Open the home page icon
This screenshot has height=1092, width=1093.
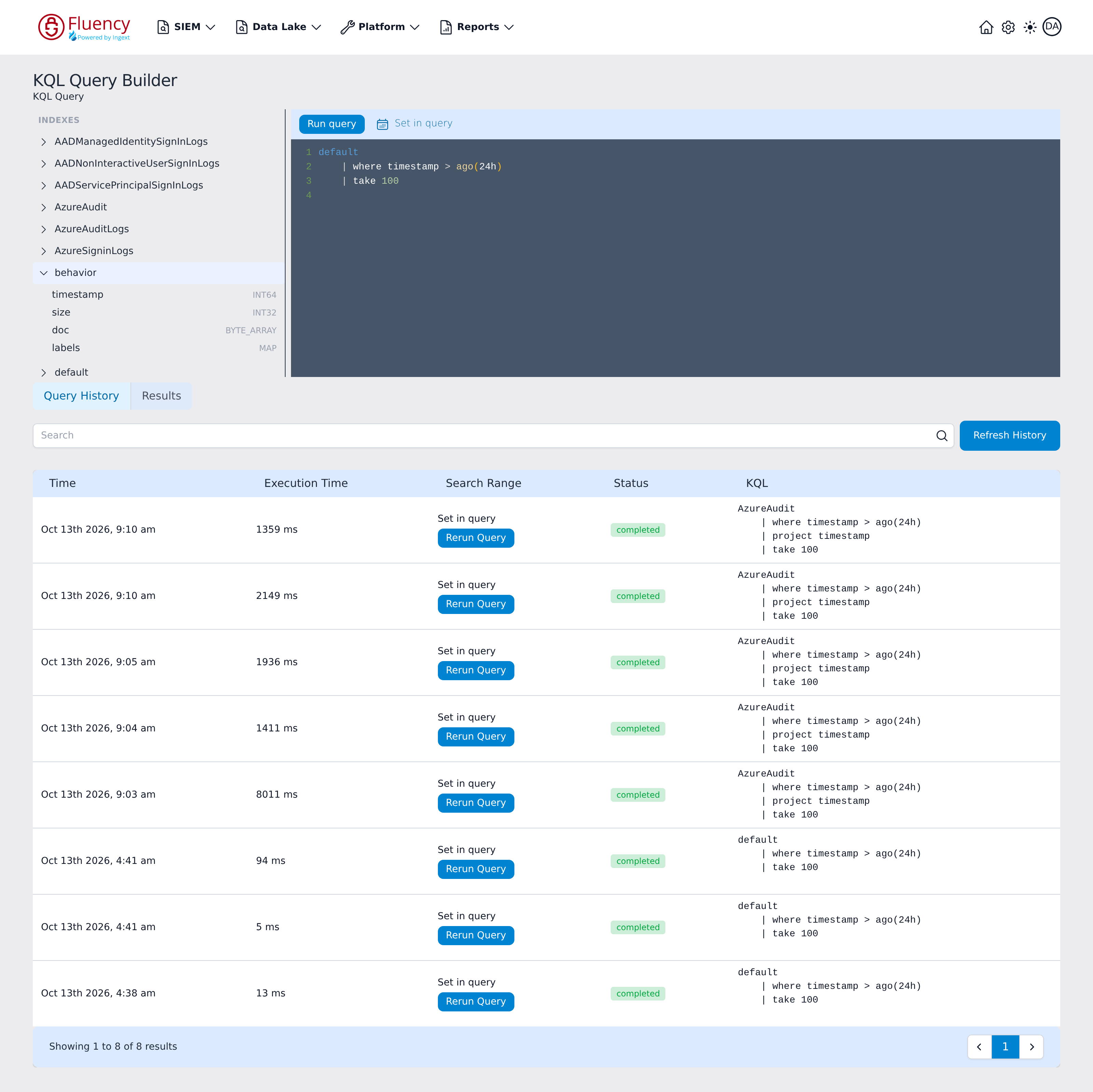986,27
